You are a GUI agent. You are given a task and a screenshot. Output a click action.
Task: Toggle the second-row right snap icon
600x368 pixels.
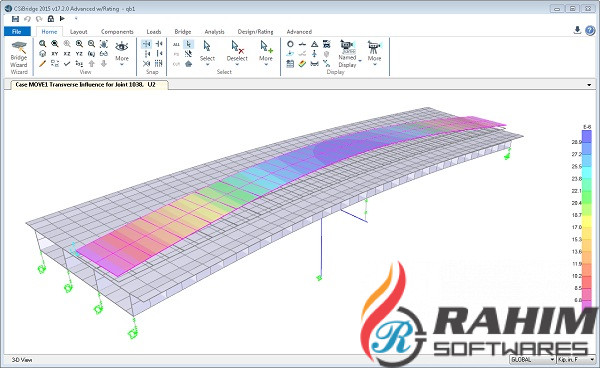pos(159,54)
